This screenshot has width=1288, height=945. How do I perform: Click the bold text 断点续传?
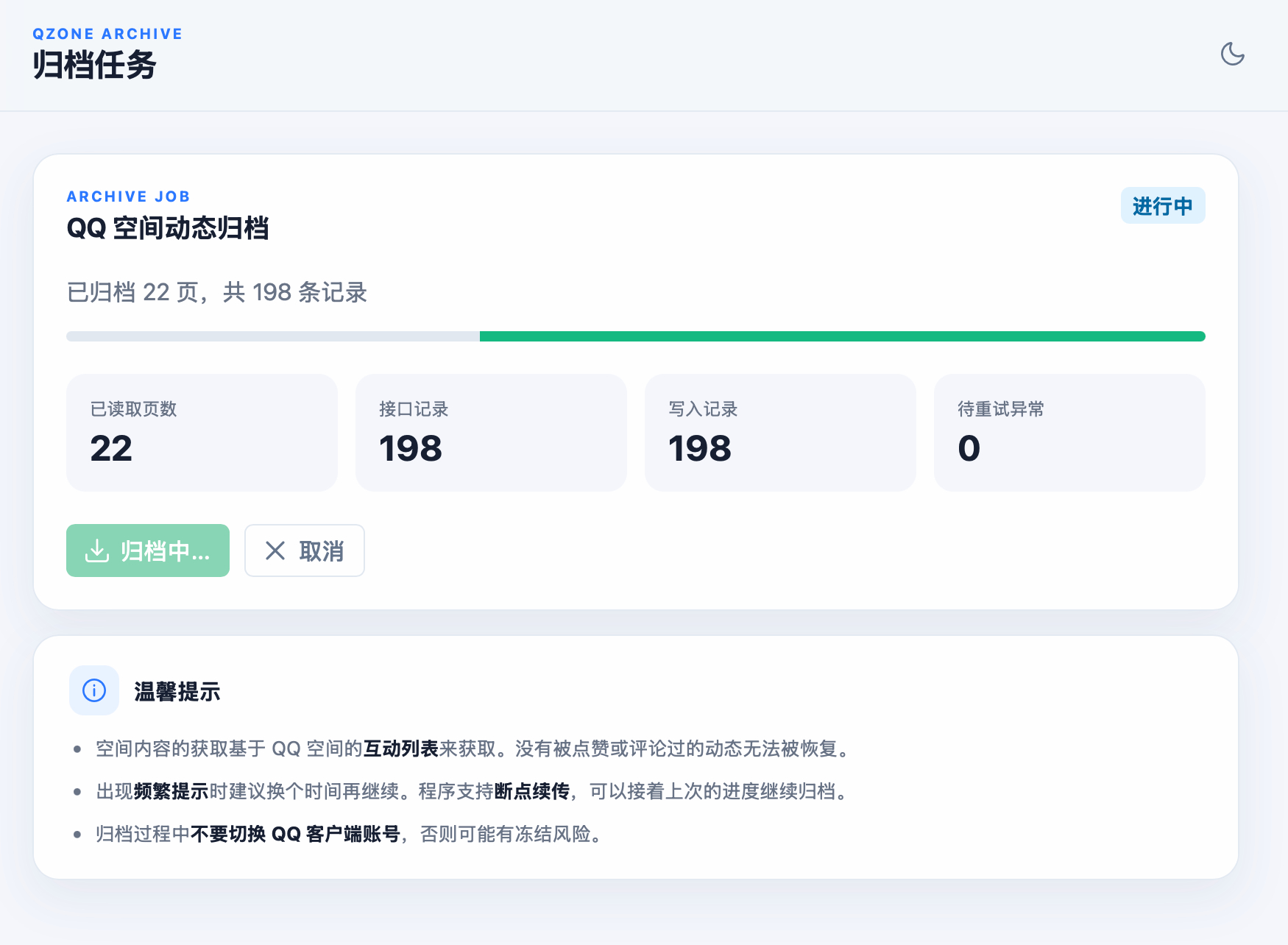coord(532,791)
